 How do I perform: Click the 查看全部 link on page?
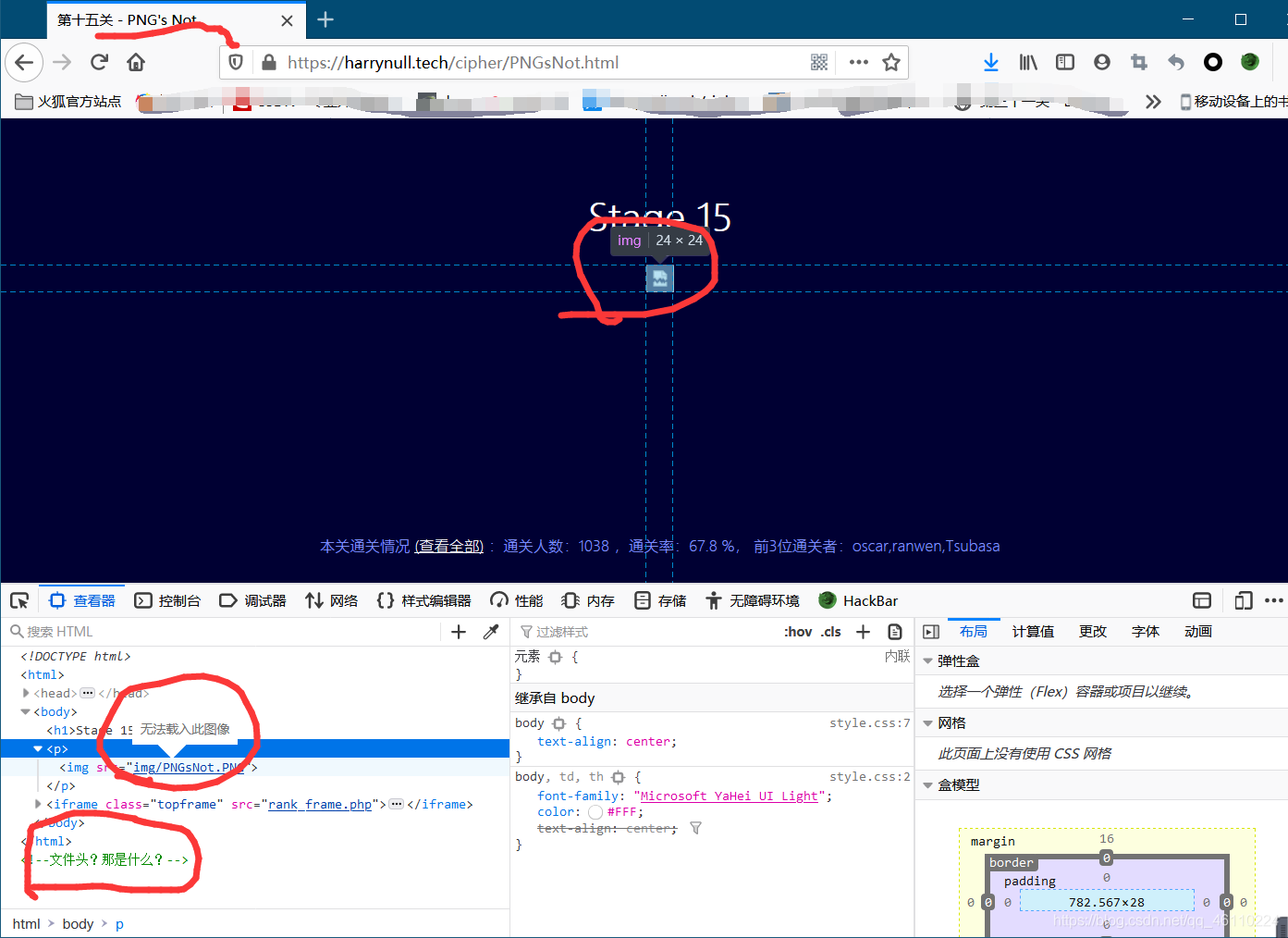449,546
